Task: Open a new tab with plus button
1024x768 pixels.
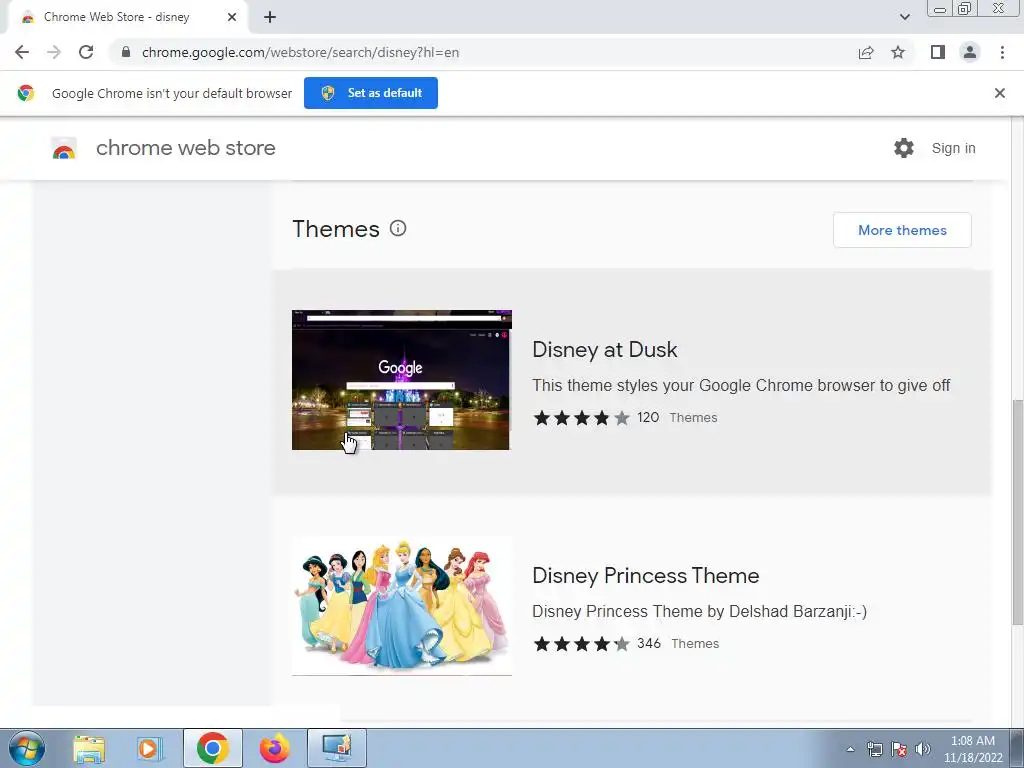Action: click(270, 17)
